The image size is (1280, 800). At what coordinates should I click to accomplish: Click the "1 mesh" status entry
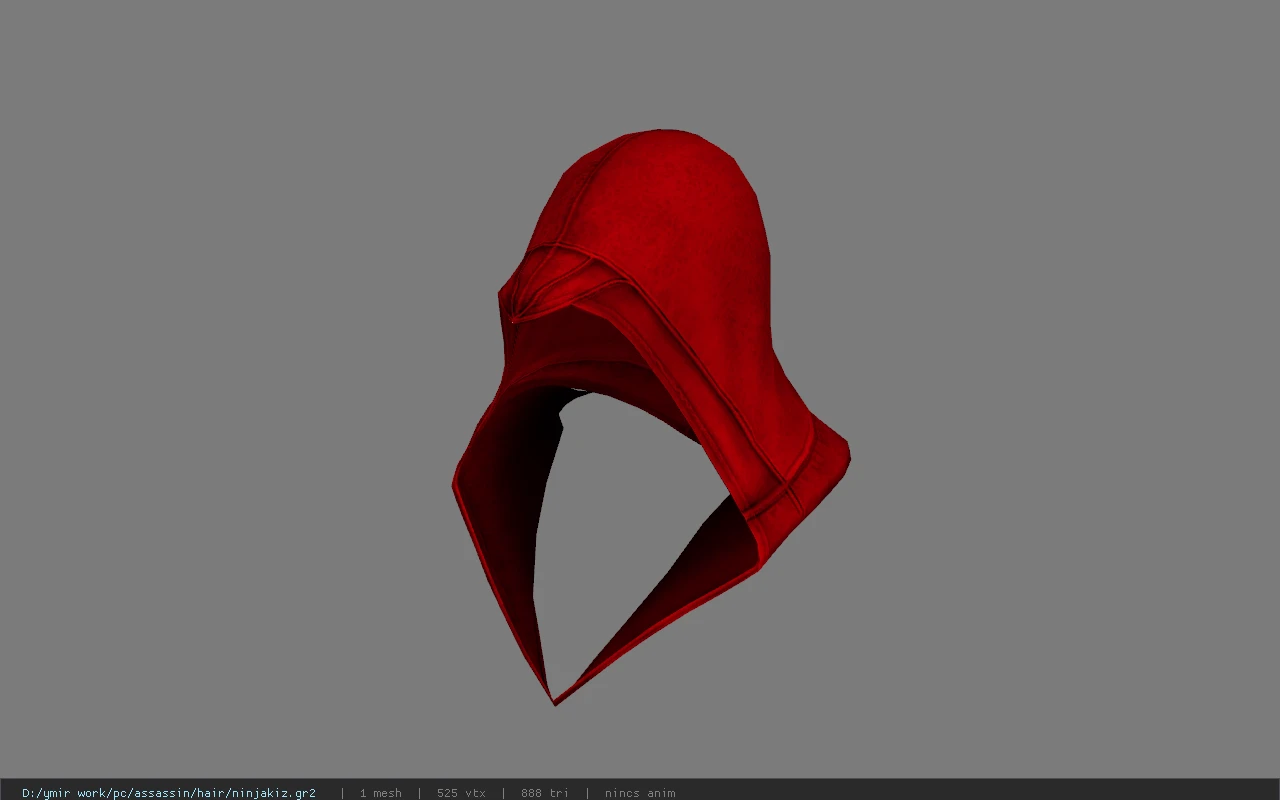click(381, 793)
